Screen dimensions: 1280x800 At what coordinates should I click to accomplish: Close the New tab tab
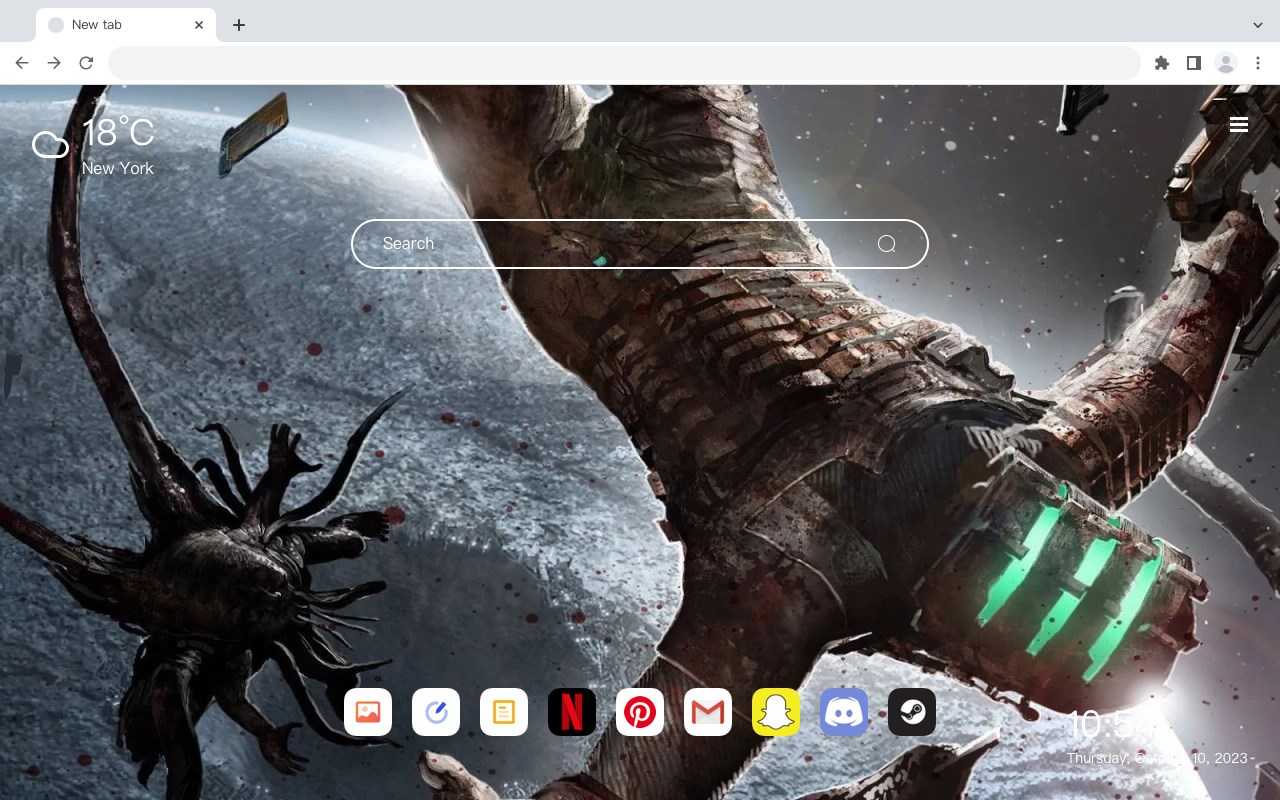coord(199,25)
